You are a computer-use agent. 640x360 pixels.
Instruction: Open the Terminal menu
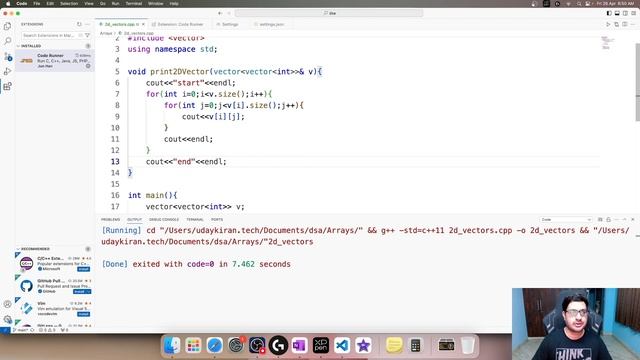tap(133, 3)
